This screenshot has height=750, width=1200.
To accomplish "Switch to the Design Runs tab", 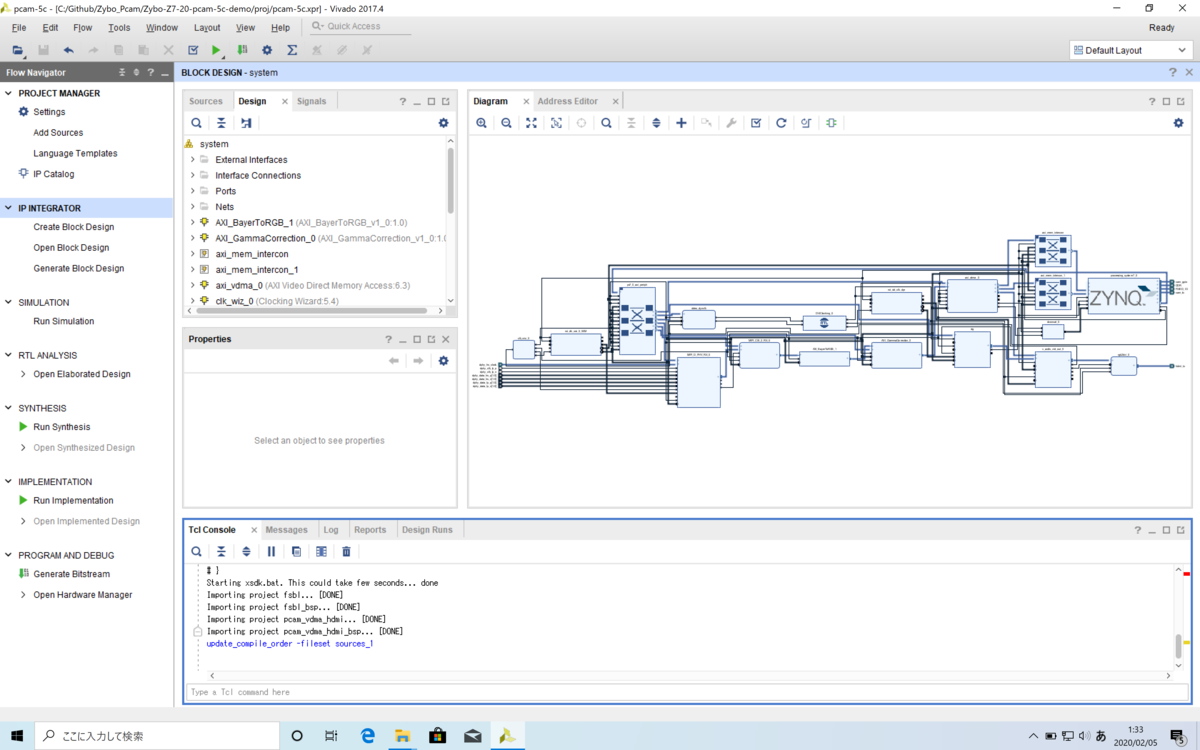I will [x=427, y=530].
